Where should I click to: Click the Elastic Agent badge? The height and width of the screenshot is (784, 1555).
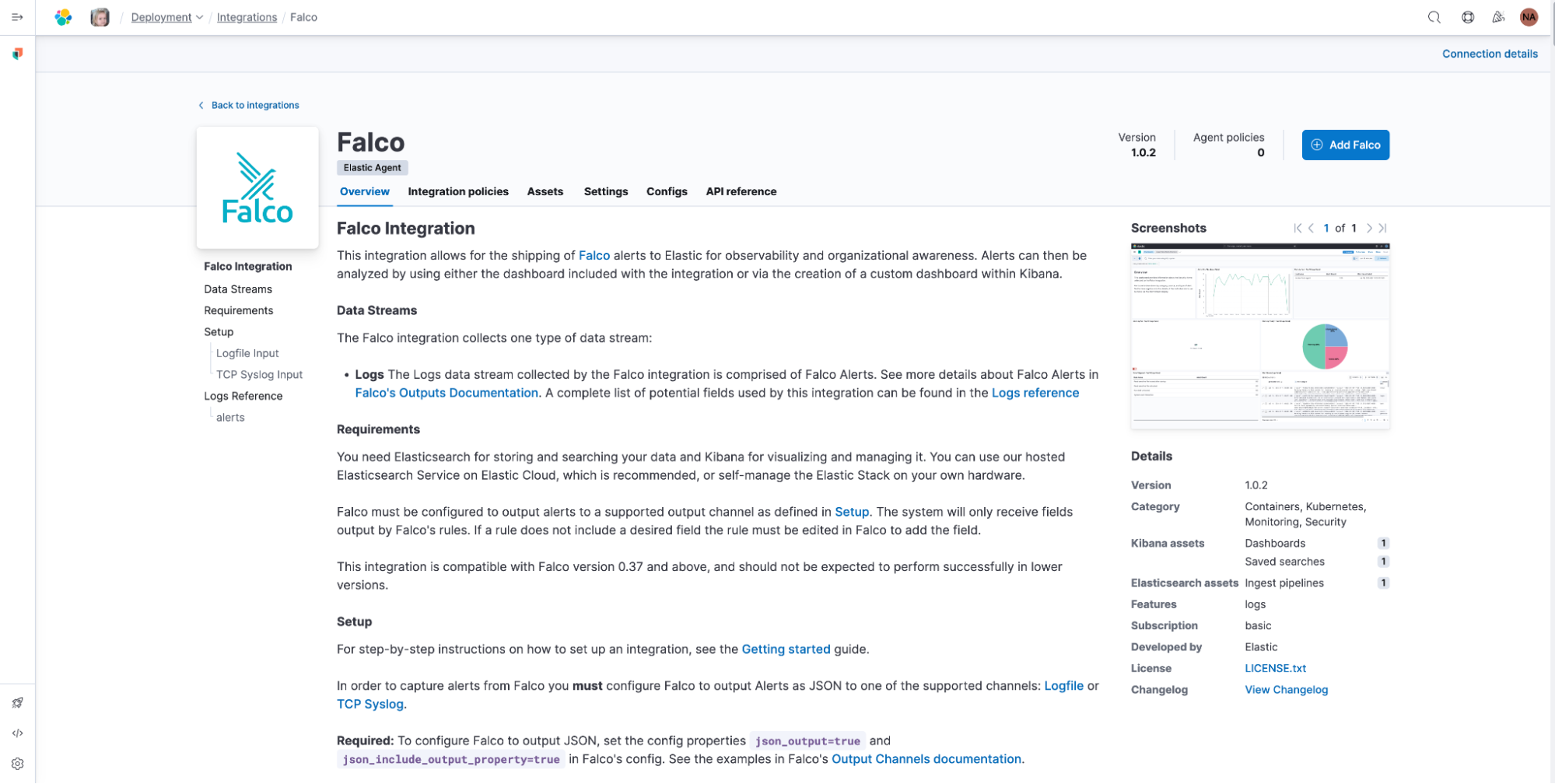[372, 167]
